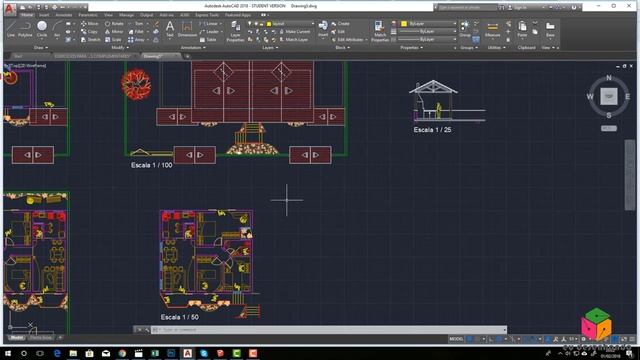640x360 pixels.
Task: Open Layer Properties manager
Action: pyautogui.click(x=235, y=32)
